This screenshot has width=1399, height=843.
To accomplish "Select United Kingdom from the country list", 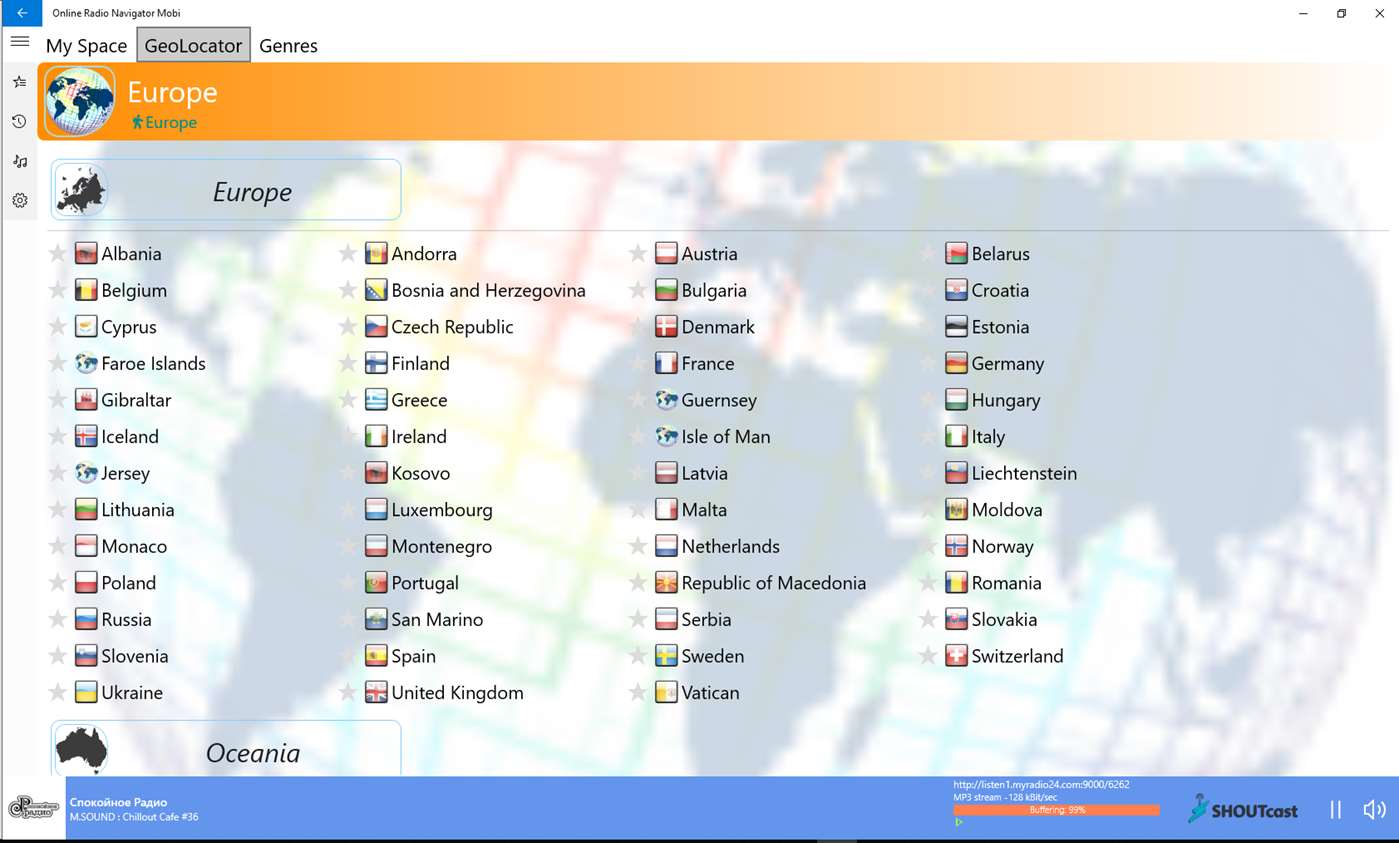I will coord(456,693).
